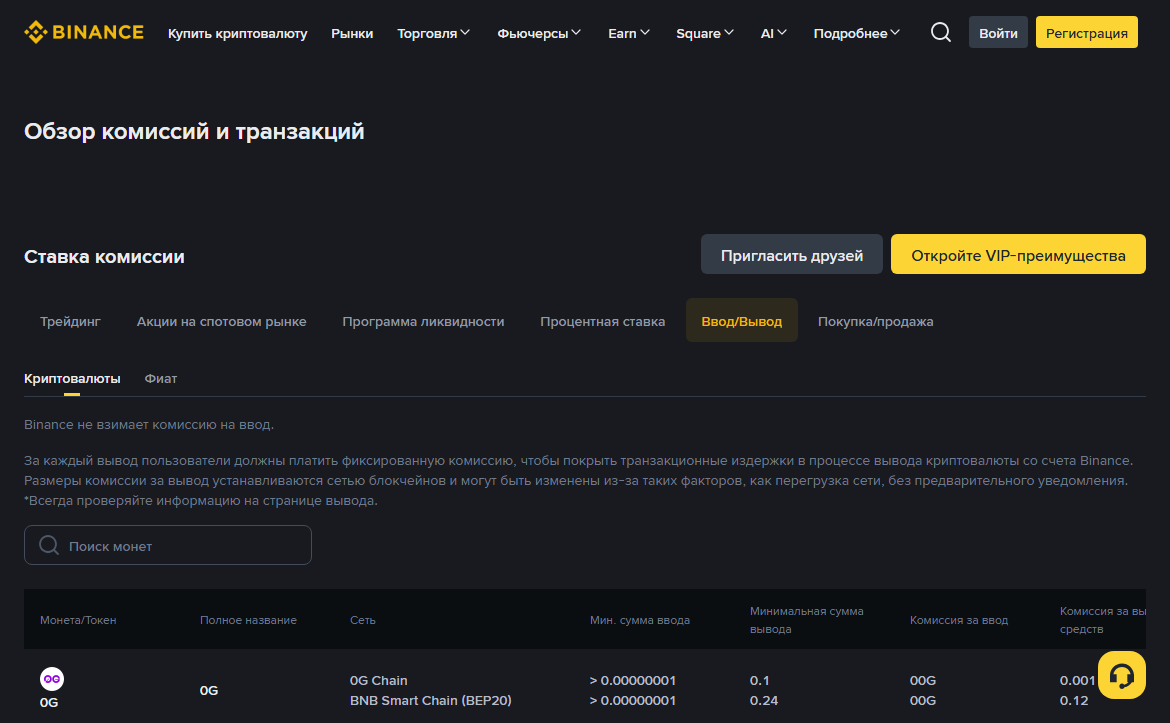Click Откройте VIP-преимущества button

(1018, 254)
